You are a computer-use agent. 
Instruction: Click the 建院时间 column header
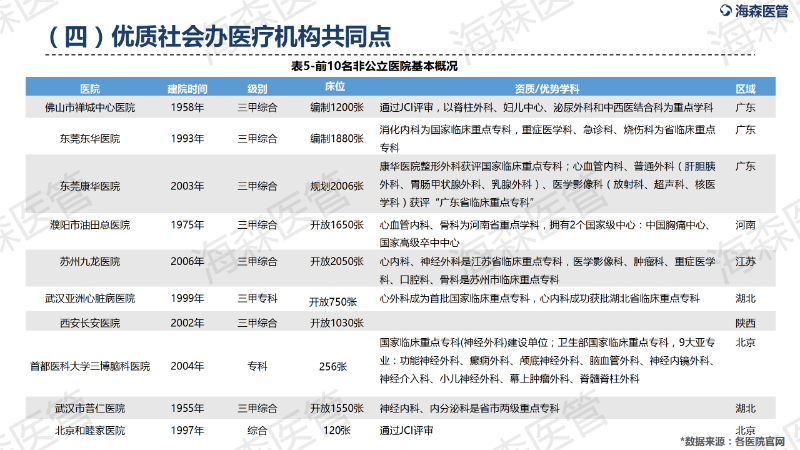tap(187, 89)
